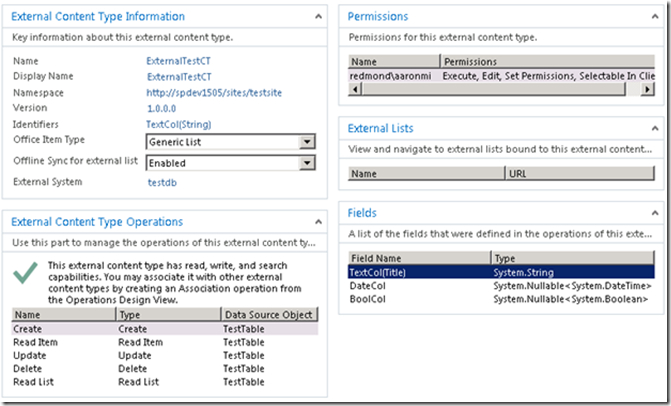Open the Offline Sync dropdown
671x406 pixels.
307,163
